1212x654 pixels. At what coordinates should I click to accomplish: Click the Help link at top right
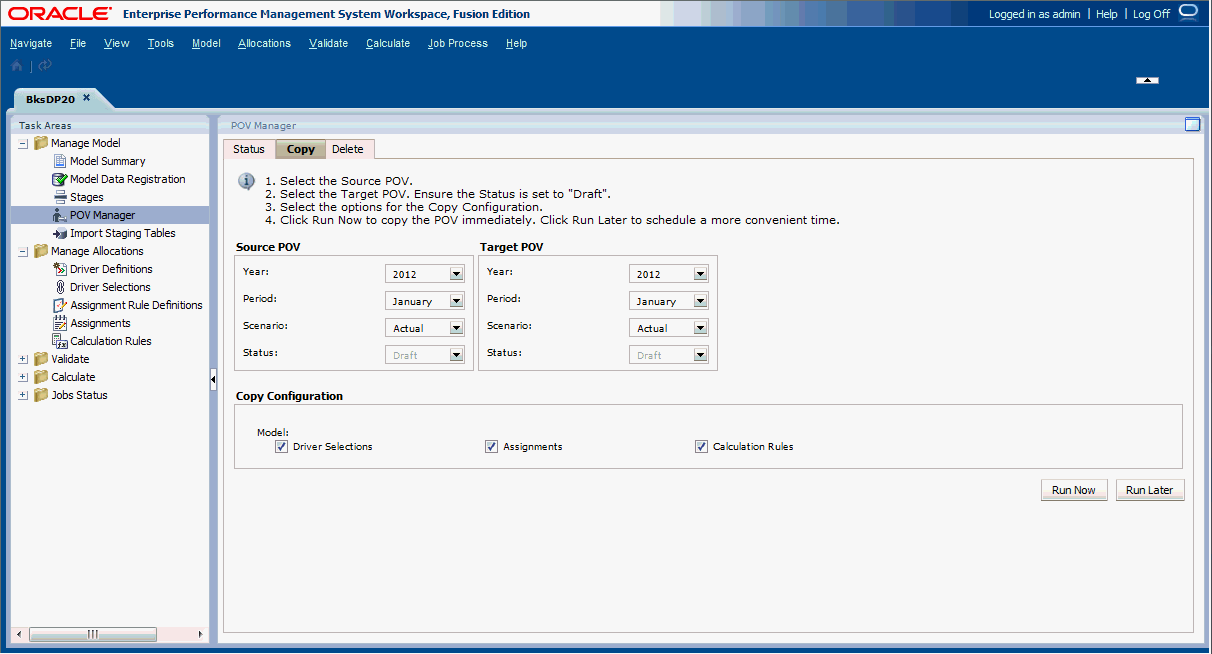(x=1107, y=14)
